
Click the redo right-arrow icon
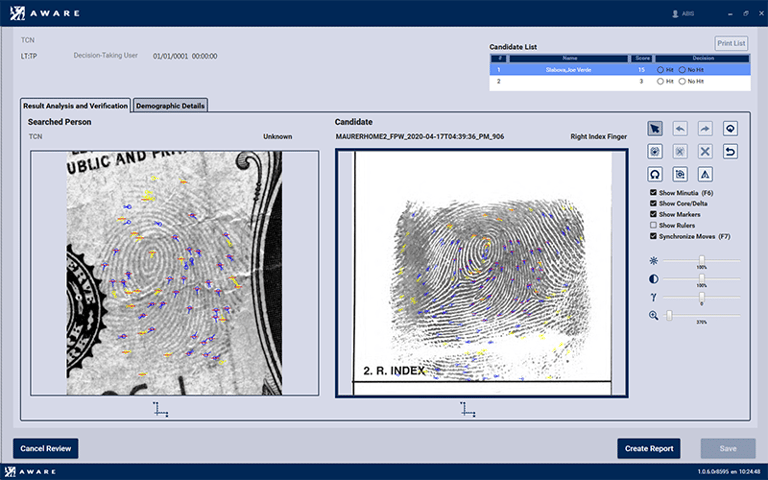click(705, 128)
